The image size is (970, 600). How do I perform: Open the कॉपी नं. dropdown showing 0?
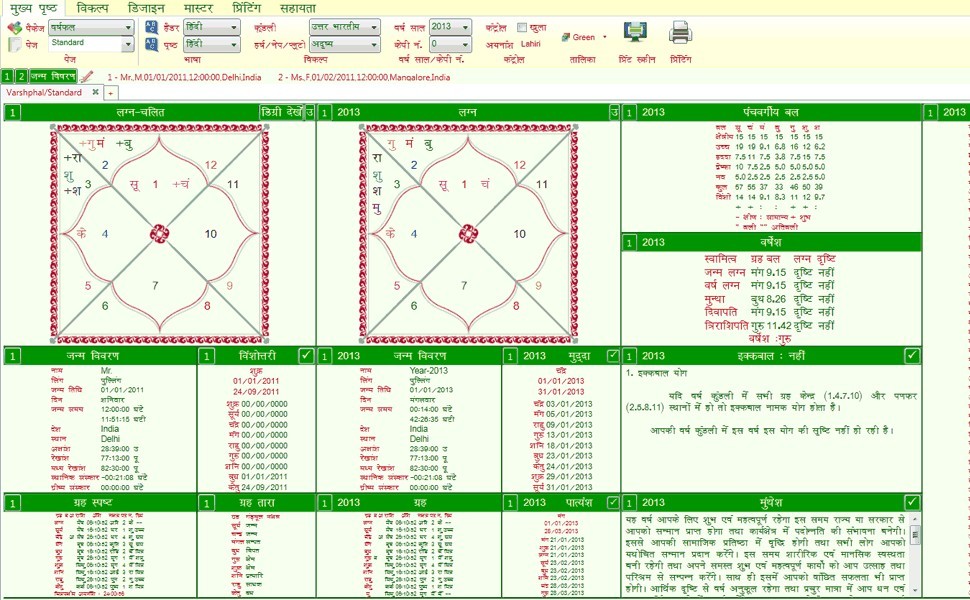click(x=450, y=44)
